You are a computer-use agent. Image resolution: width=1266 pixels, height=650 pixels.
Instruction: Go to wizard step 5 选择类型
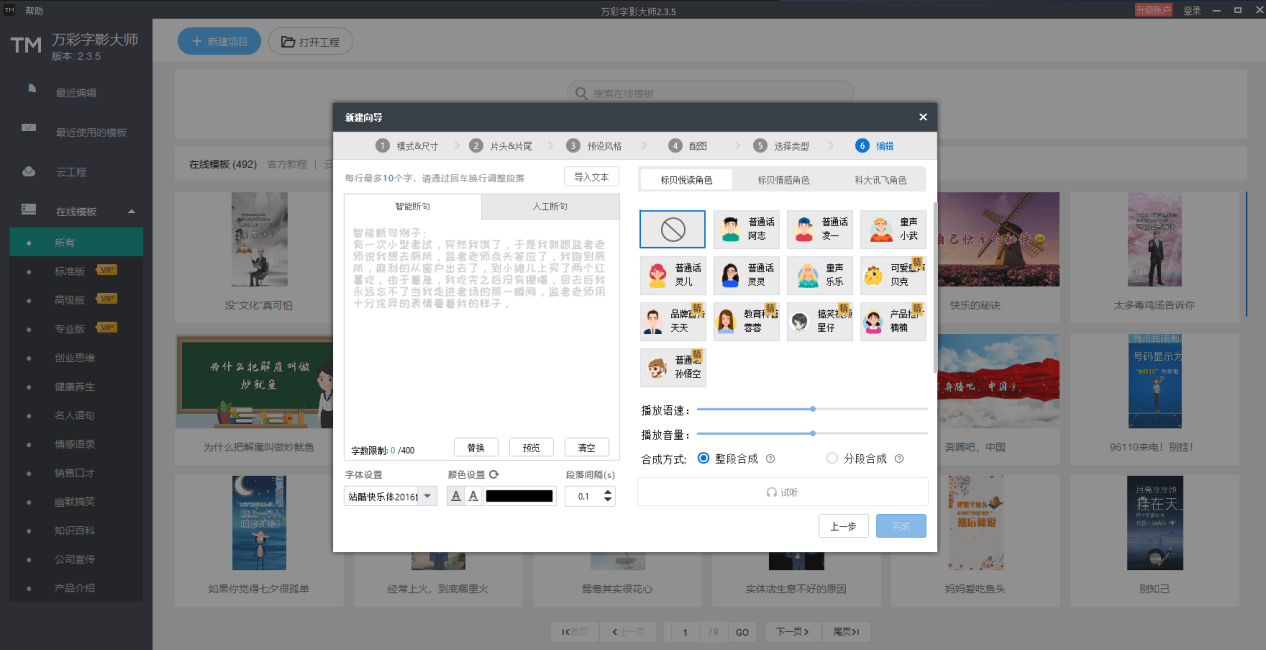tap(782, 145)
